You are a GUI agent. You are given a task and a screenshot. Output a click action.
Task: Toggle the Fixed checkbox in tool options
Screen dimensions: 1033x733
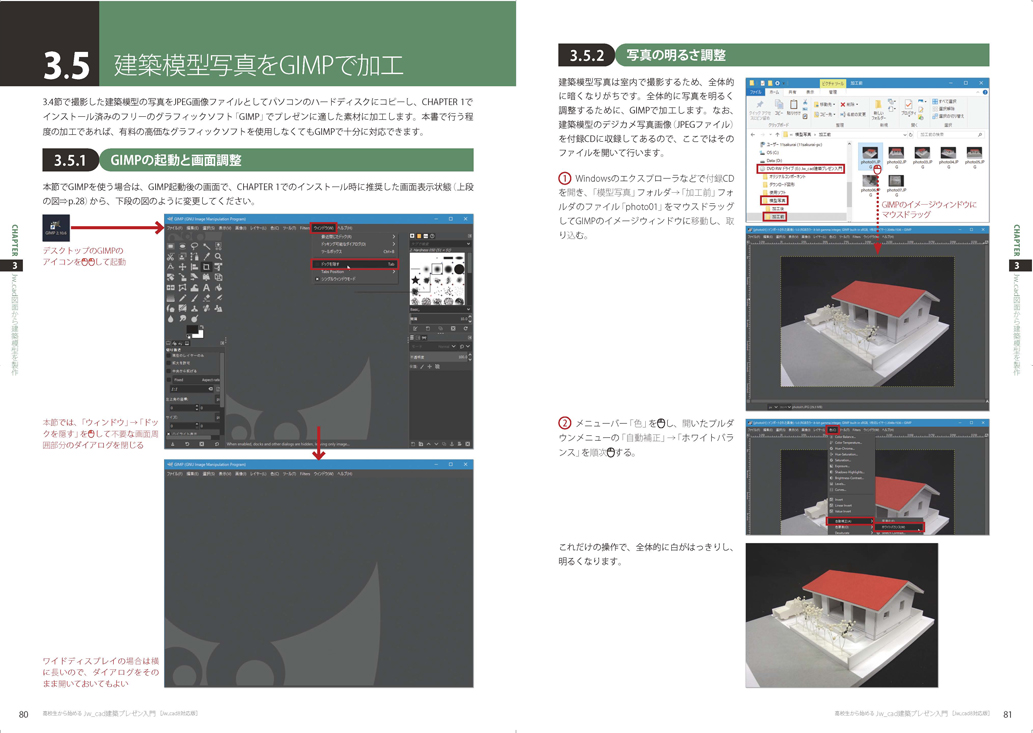(x=169, y=380)
